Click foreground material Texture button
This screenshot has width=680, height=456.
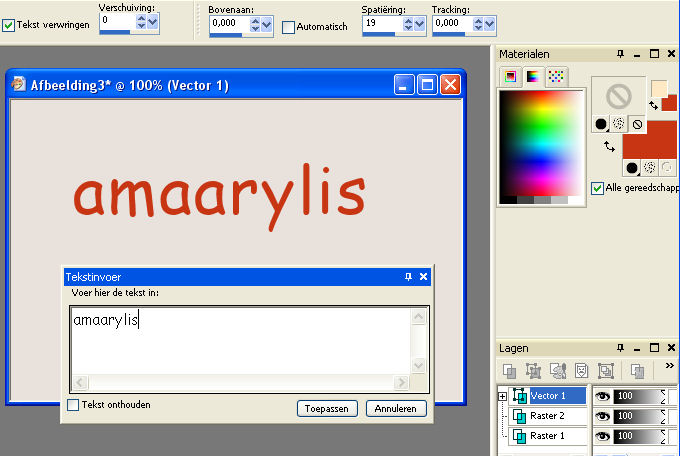619,124
